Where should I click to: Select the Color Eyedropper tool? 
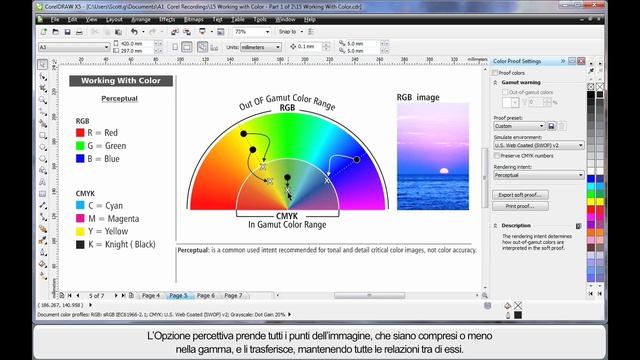tap(42, 240)
